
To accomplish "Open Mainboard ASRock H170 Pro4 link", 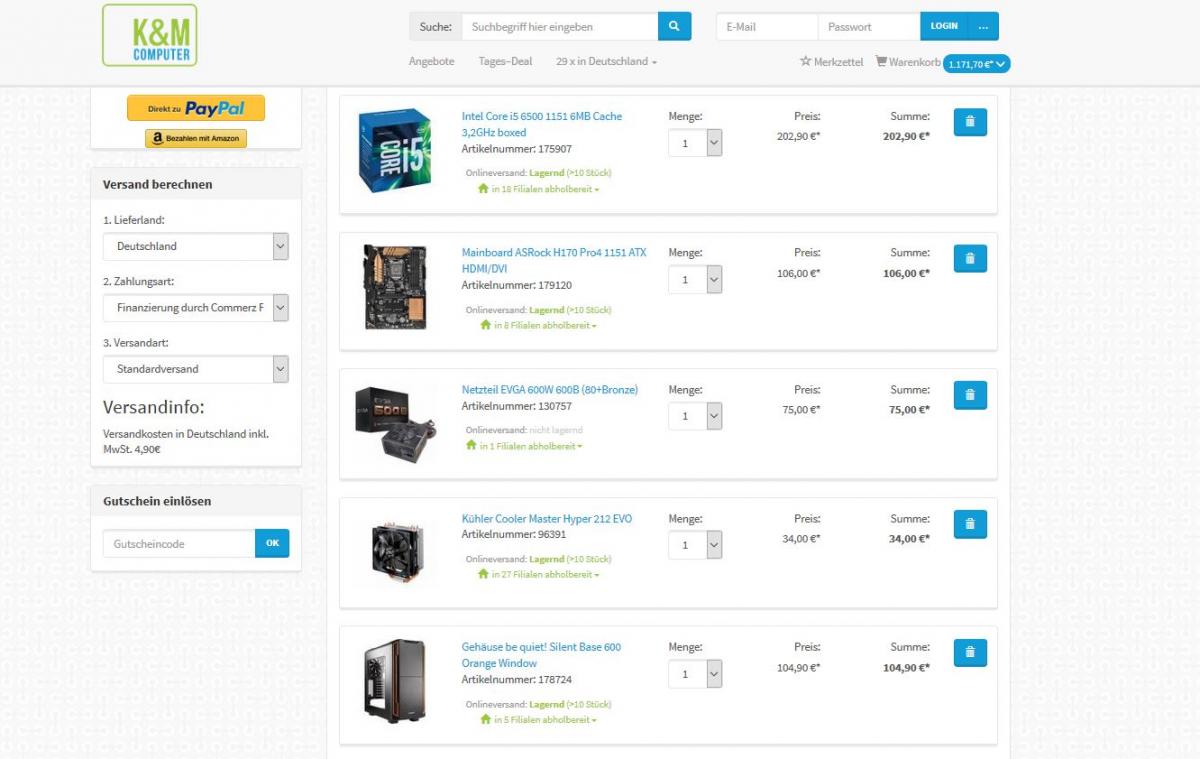I will (x=554, y=260).
